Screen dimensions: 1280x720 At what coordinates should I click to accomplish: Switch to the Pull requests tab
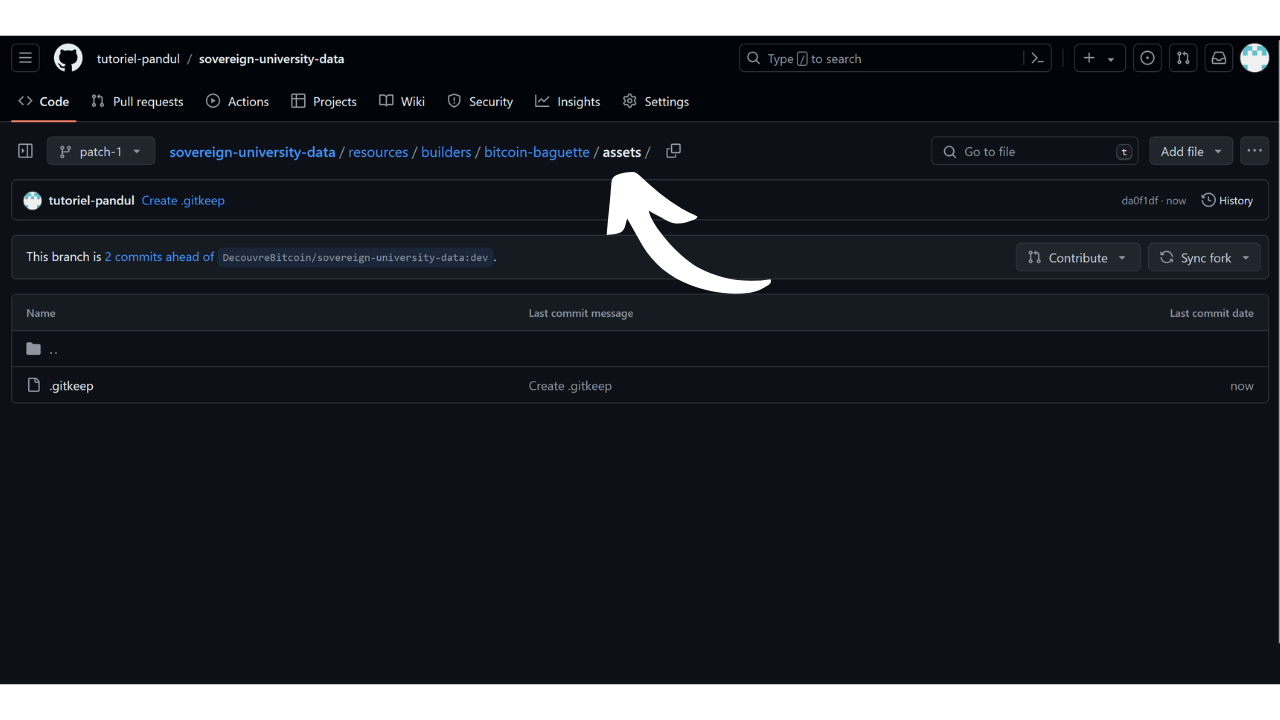pyautogui.click(x=137, y=101)
